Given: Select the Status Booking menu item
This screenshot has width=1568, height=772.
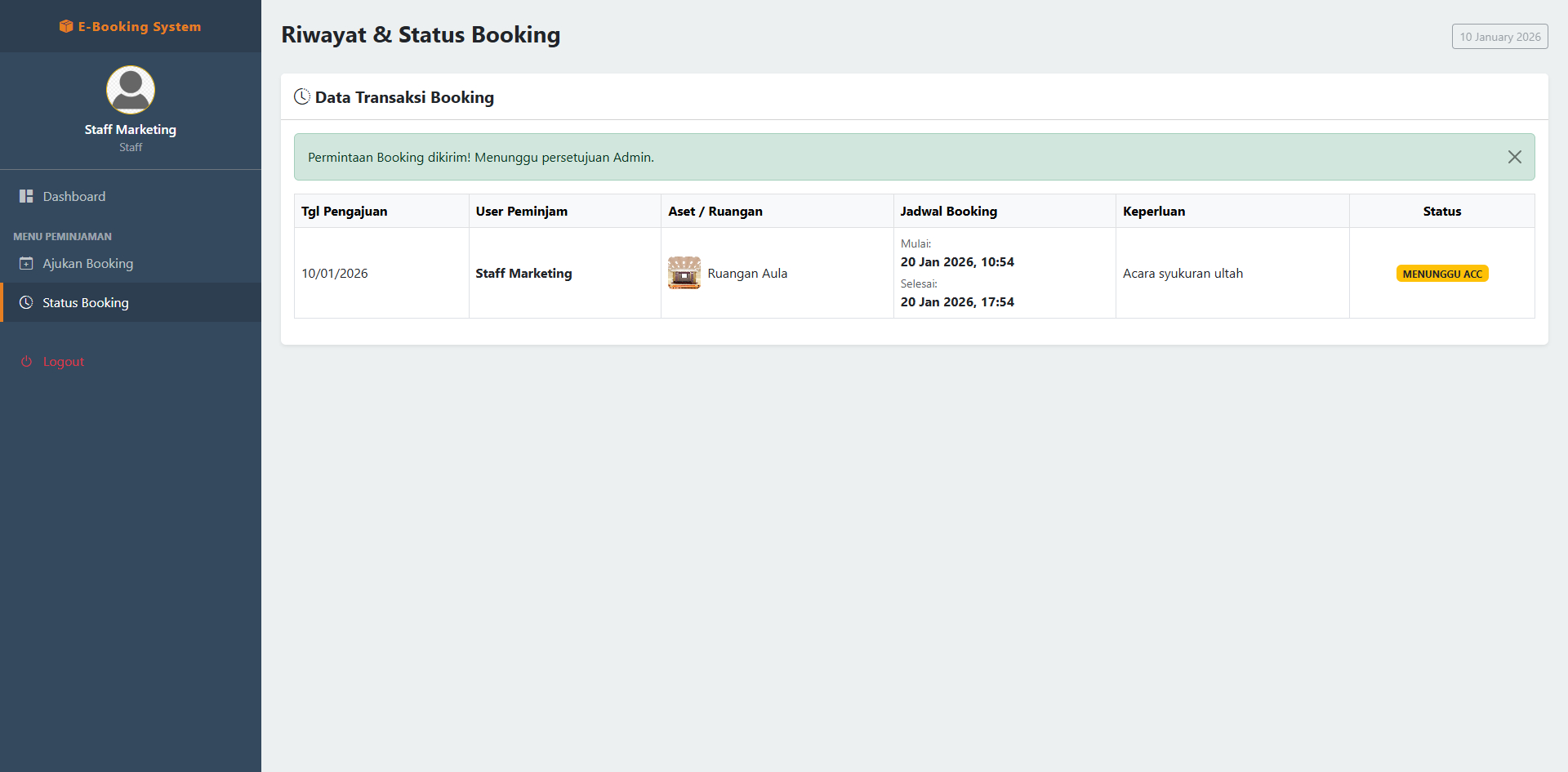Looking at the screenshot, I should tap(84, 302).
